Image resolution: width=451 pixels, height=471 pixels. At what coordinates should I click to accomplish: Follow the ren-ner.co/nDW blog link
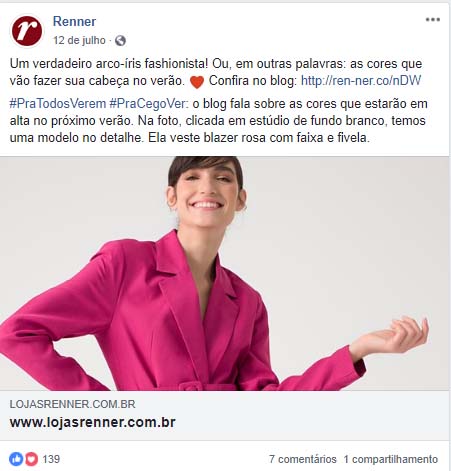pos(361,81)
